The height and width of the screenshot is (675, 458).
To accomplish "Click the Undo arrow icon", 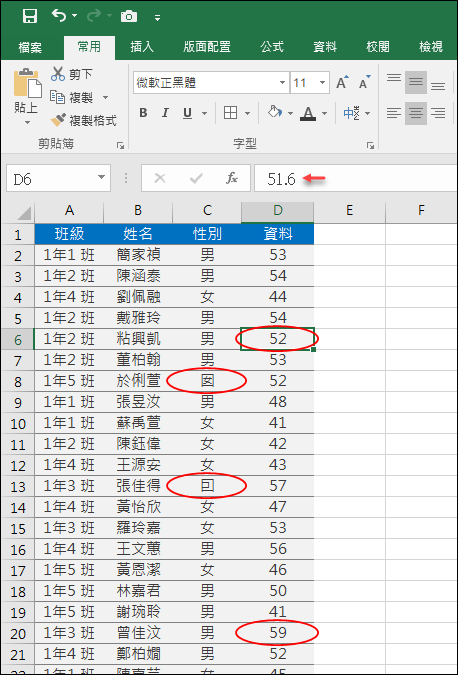I will click(59, 15).
